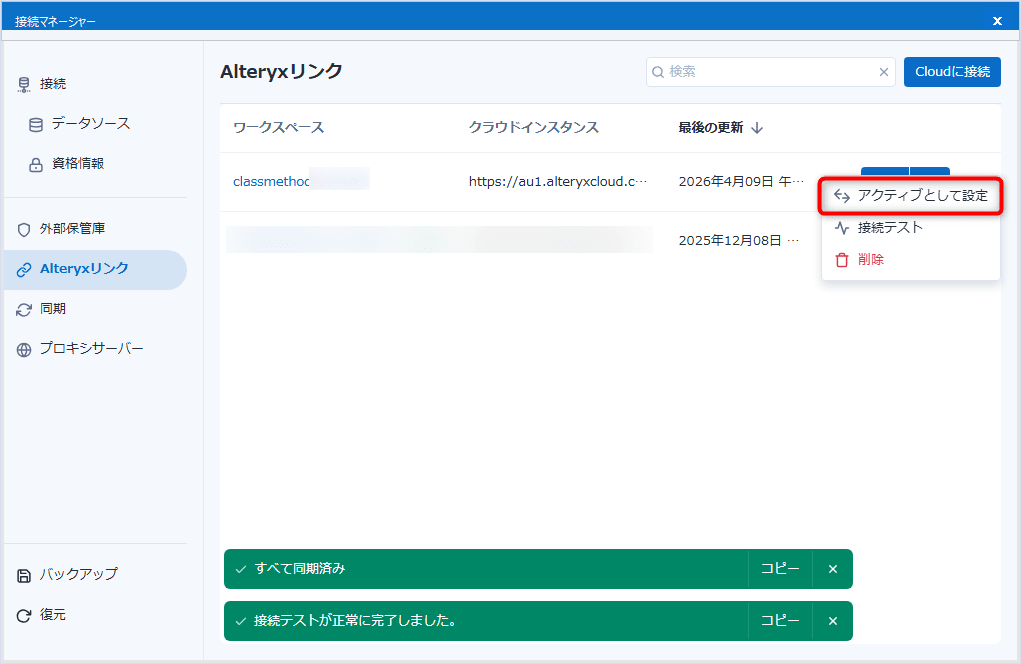The width and height of the screenshot is (1021, 664).
Task: Open the データソース entry in the sidebar
Action: (36, 124)
